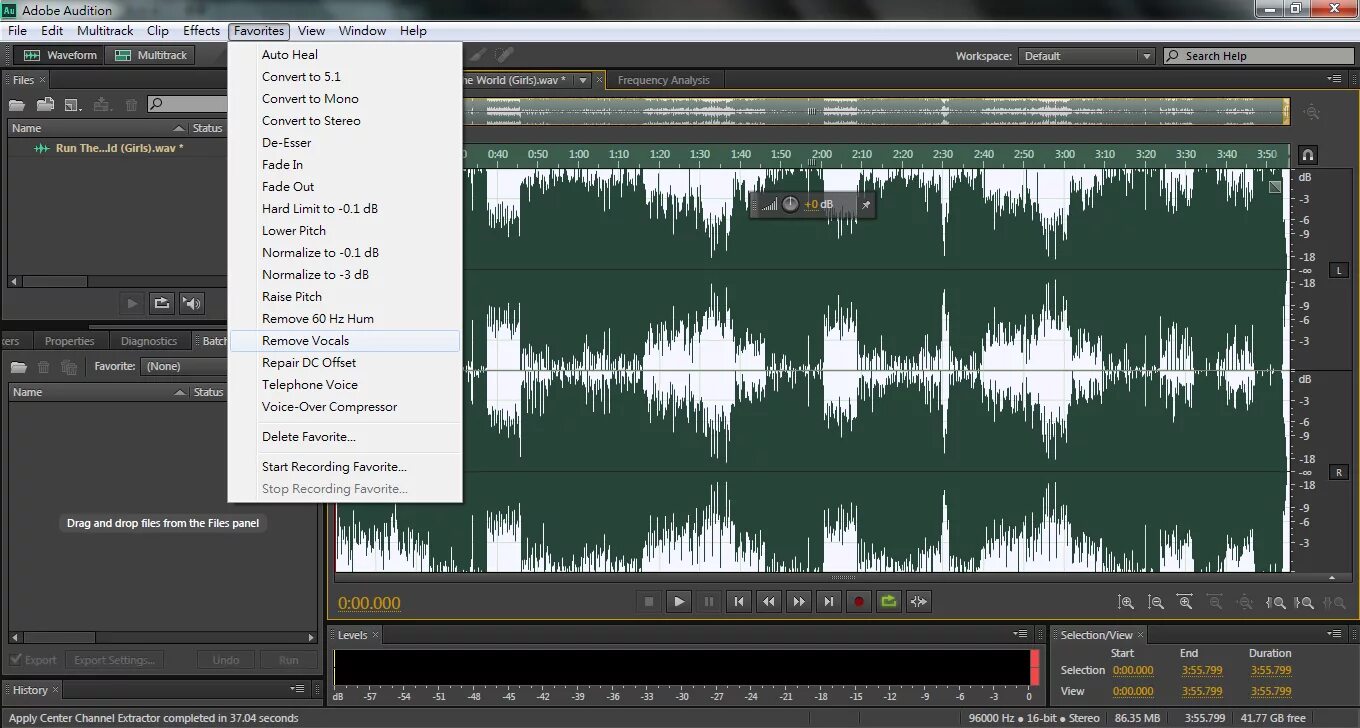The image size is (1360, 728).
Task: Click the Files panel loop playback icon
Action: (x=162, y=303)
